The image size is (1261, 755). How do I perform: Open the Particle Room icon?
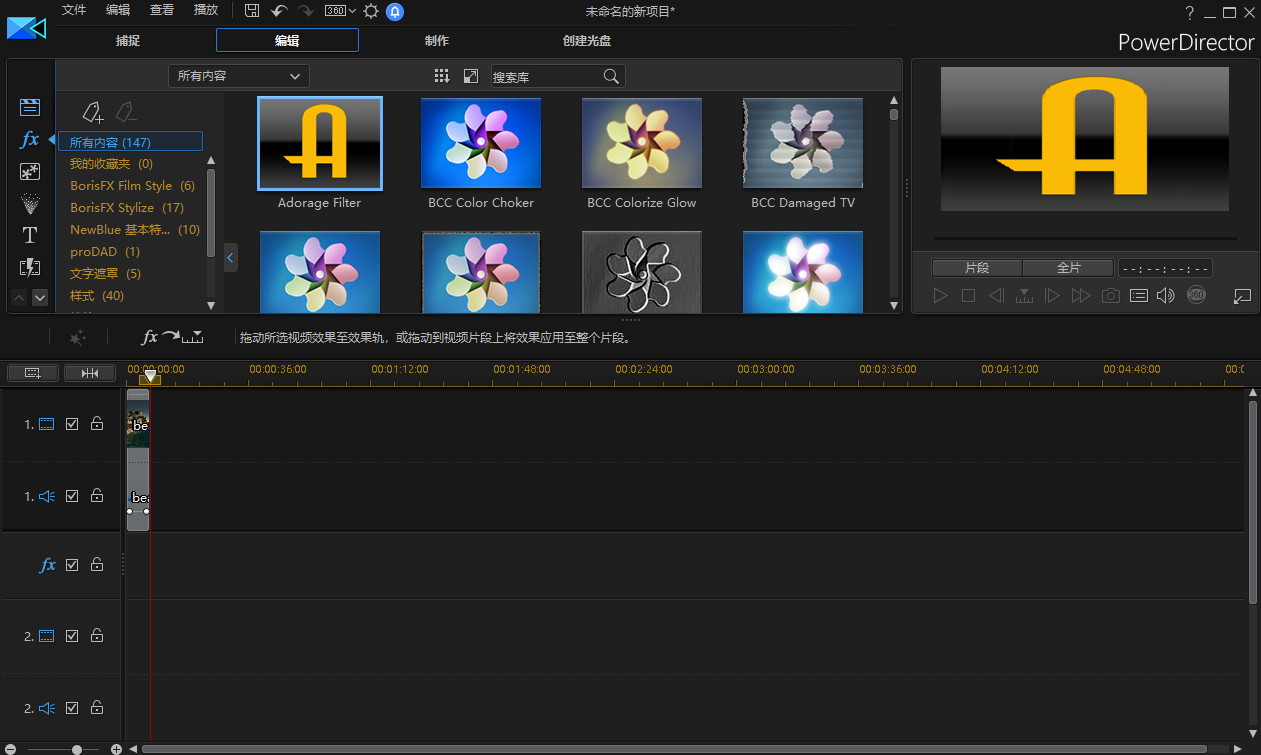coord(30,204)
